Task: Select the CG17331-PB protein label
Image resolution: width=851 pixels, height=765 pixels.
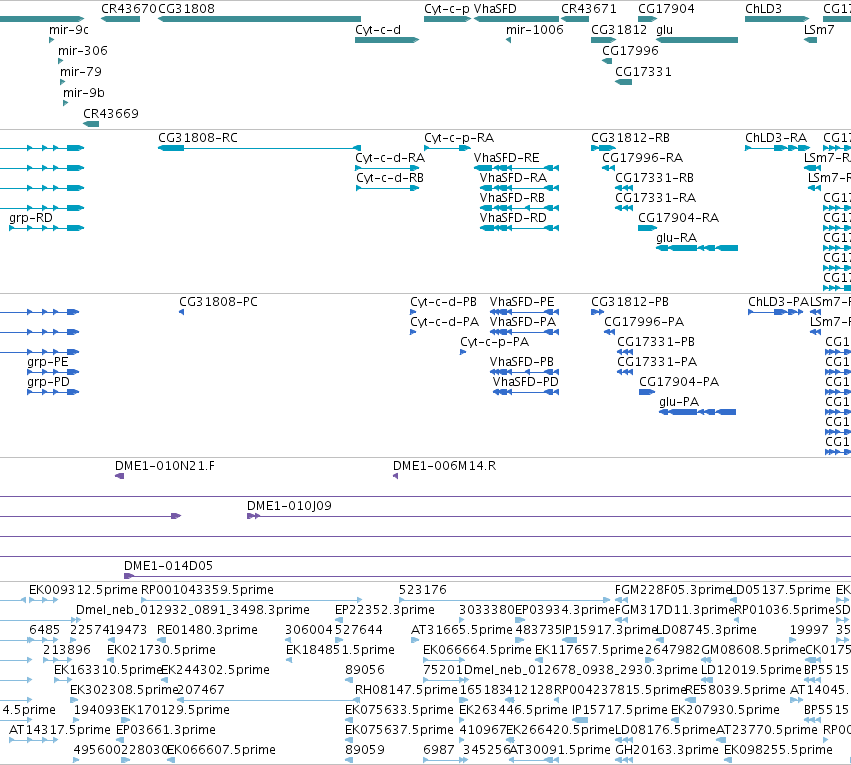Action: (x=656, y=342)
